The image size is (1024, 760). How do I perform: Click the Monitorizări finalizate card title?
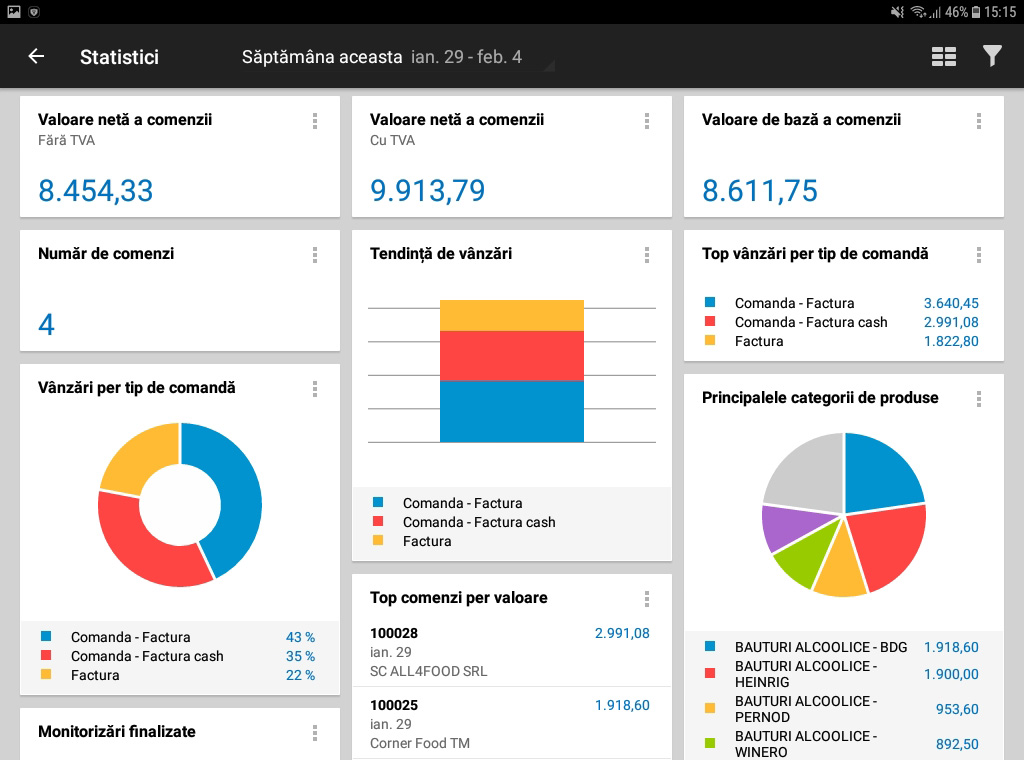coord(117,731)
